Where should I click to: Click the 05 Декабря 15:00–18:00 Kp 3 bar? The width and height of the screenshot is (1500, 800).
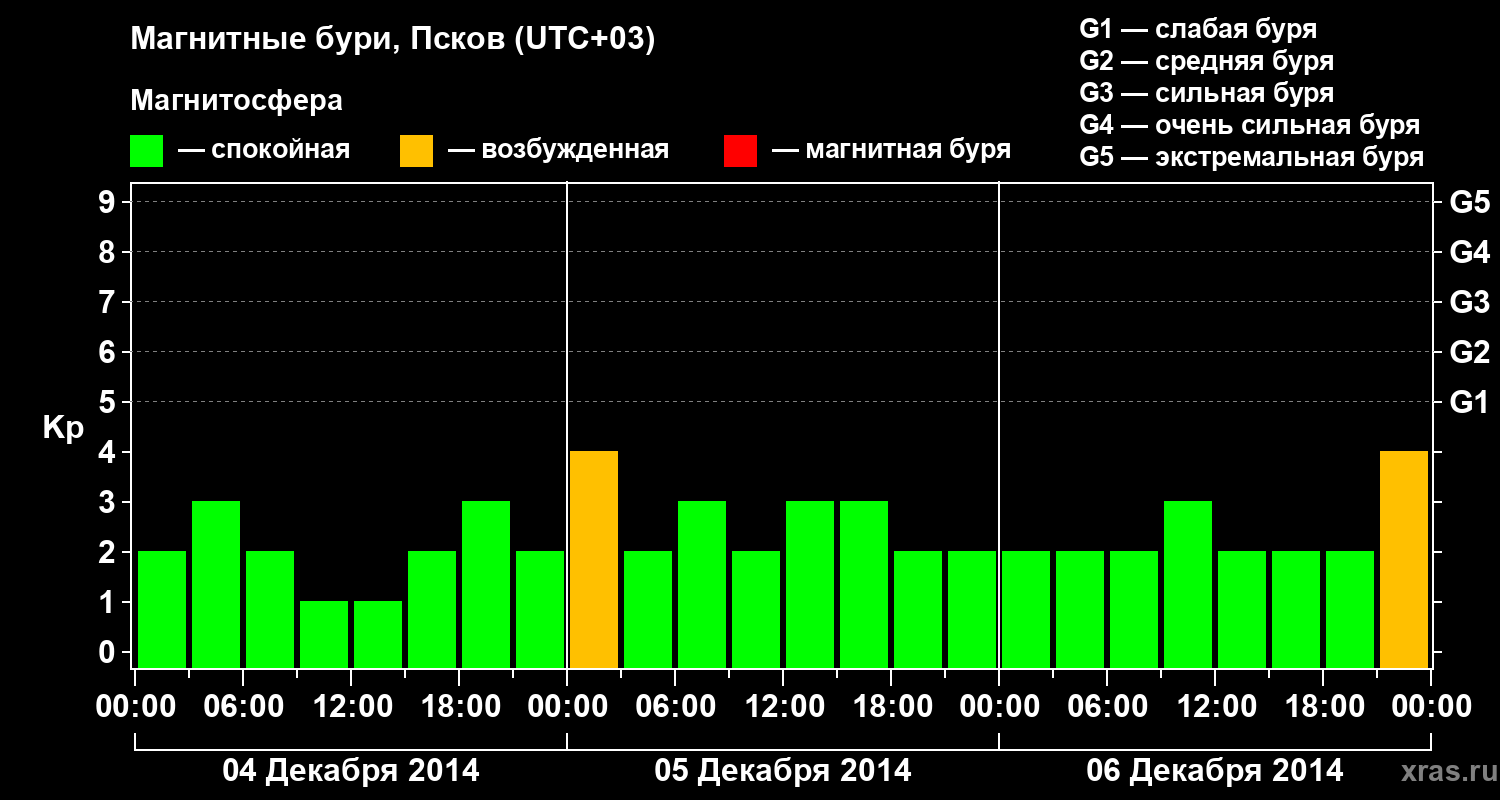pos(864,585)
